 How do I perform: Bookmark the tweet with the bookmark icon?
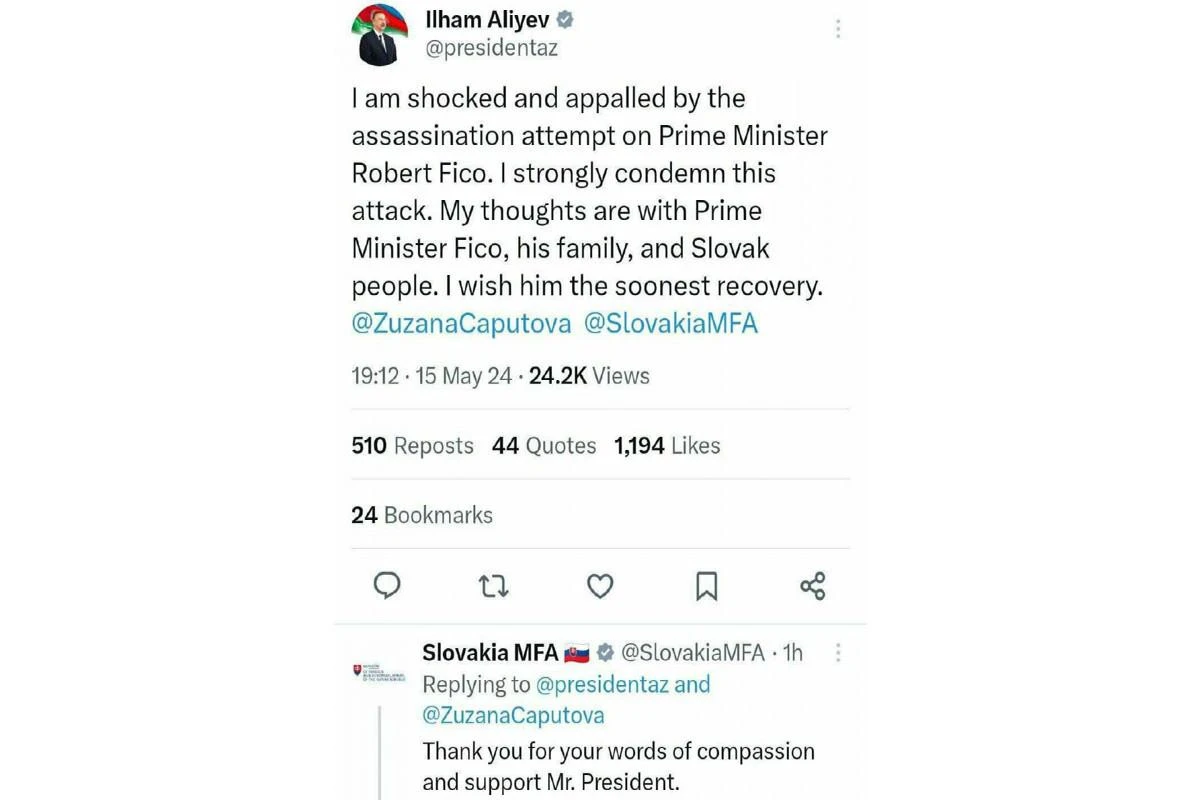tap(706, 586)
